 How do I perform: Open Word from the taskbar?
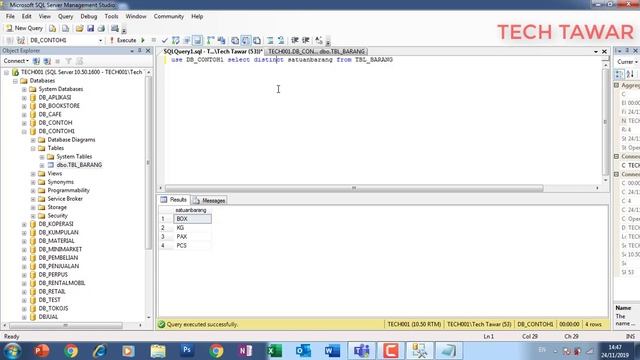coord(332,351)
